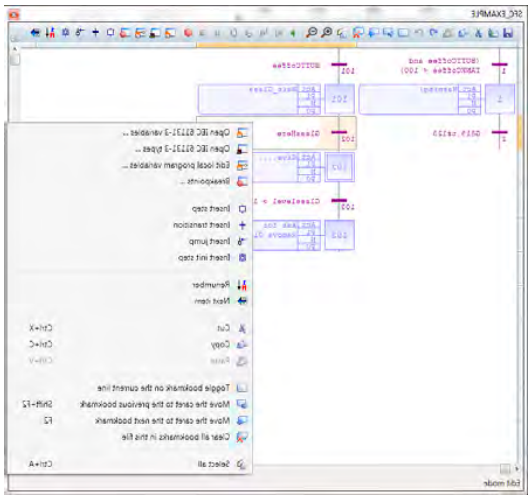Click the Edit mode status bar text
The image size is (530, 495).
click(x=502, y=484)
